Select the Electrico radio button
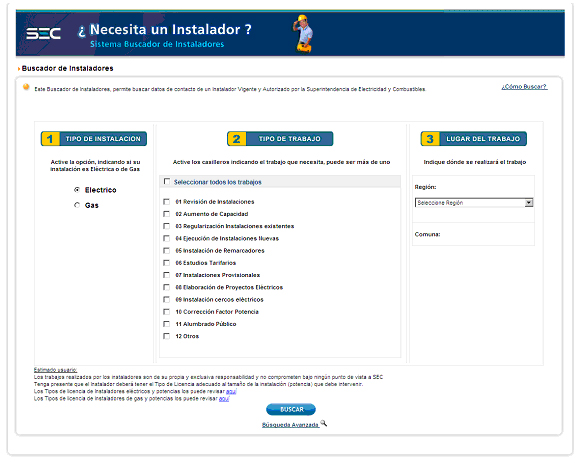The image size is (581, 463). pyautogui.click(x=77, y=190)
